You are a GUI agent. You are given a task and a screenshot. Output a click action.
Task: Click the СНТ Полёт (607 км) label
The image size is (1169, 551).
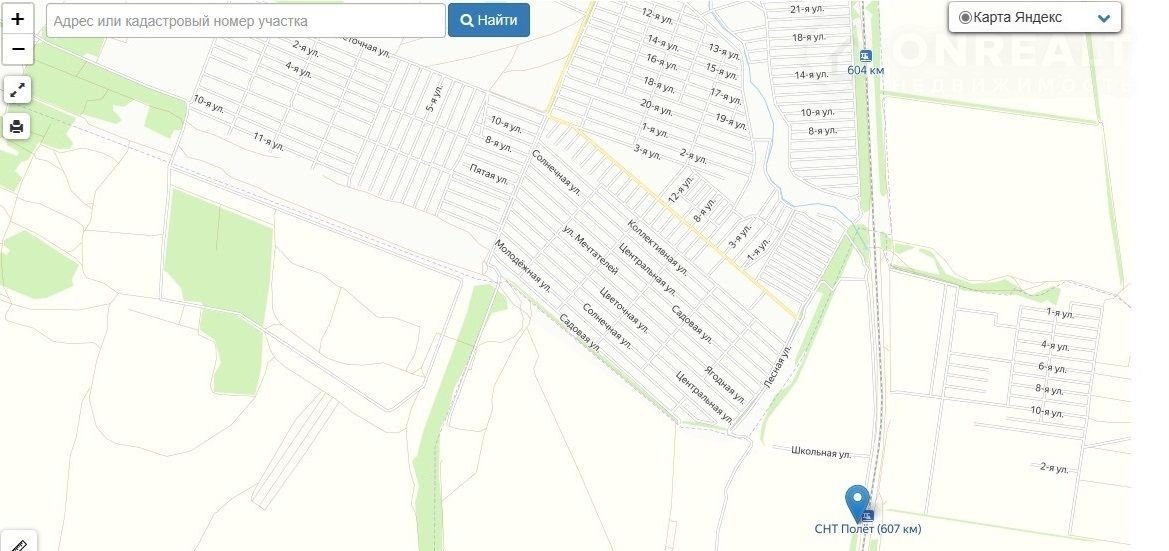868,529
